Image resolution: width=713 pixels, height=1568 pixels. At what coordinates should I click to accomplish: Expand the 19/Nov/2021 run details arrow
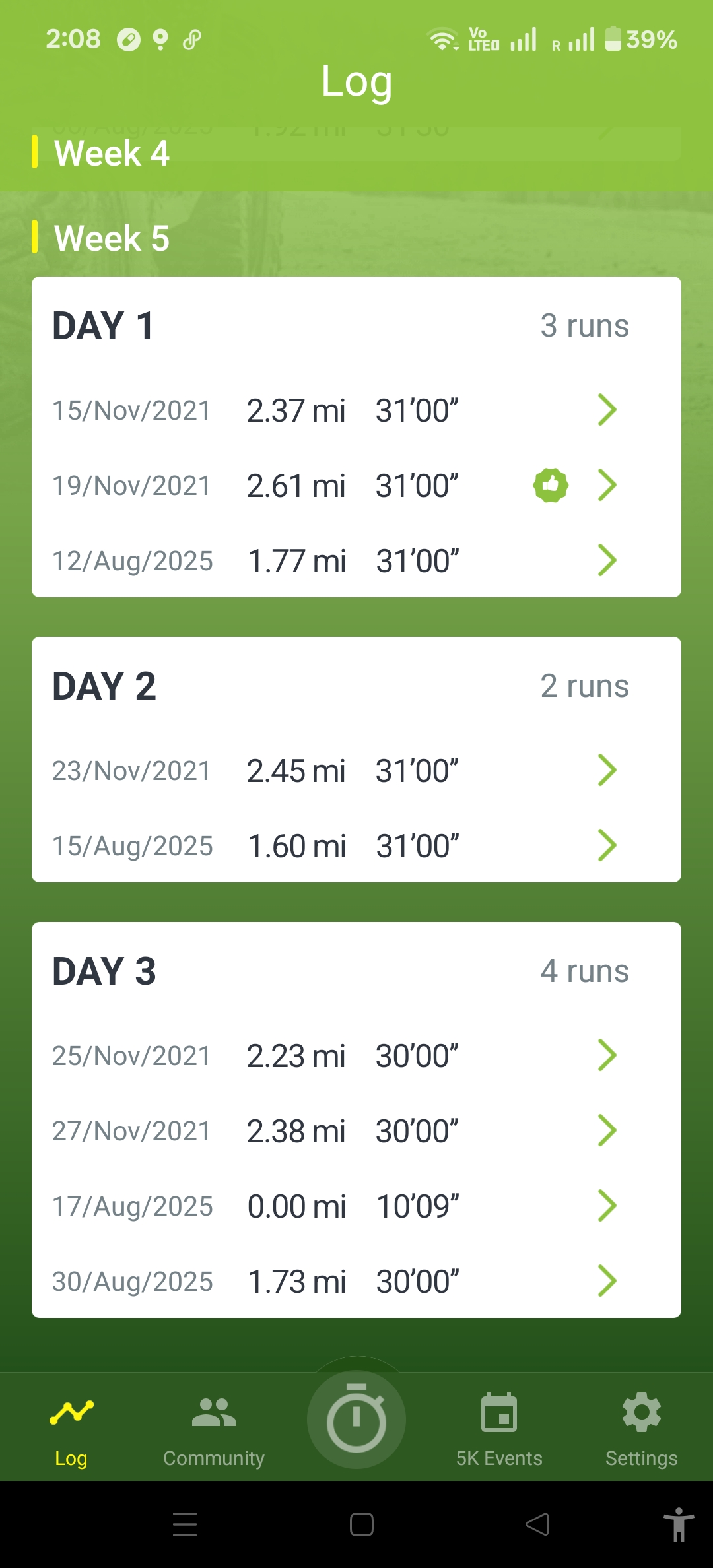click(607, 485)
